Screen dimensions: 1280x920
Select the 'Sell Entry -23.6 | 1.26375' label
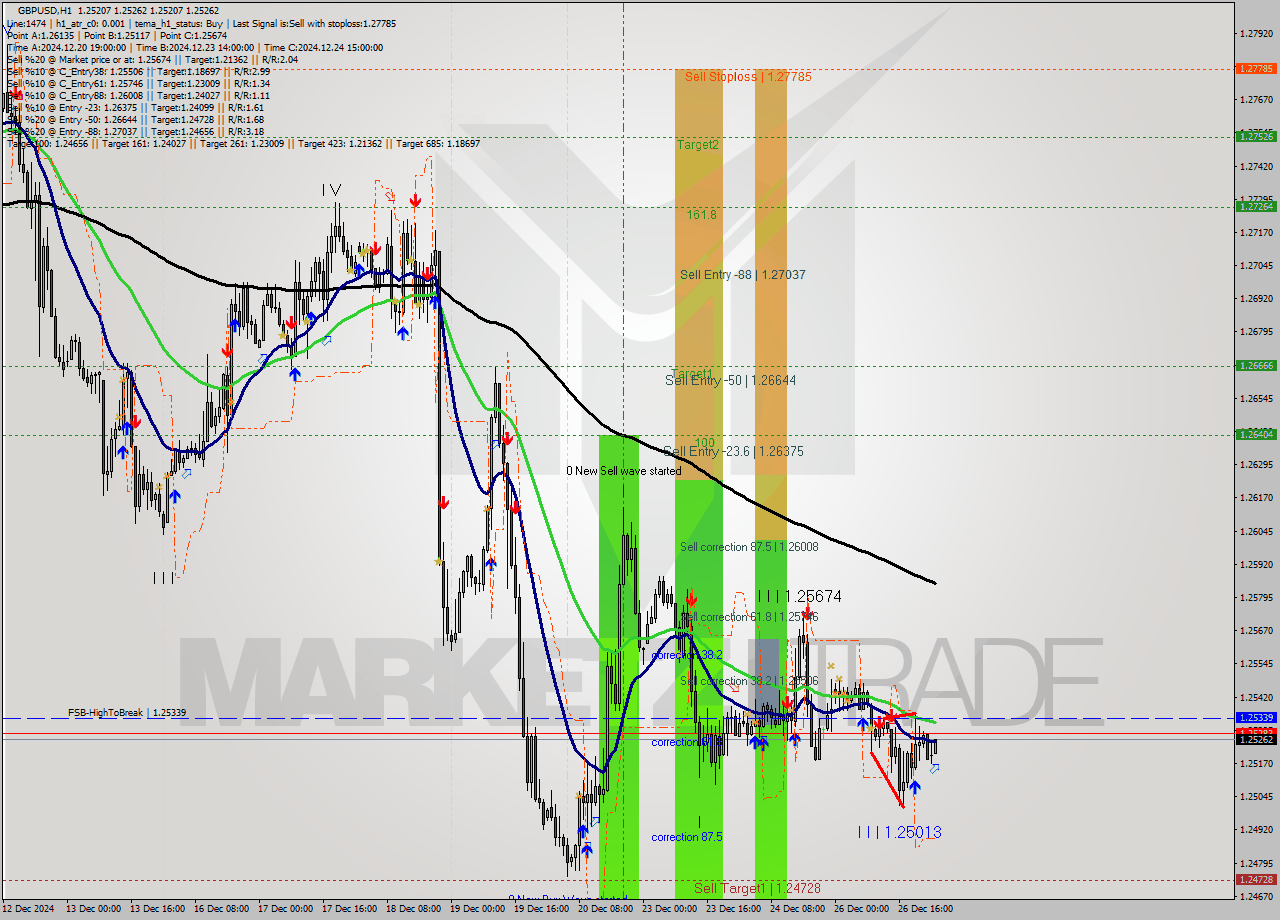(733, 451)
